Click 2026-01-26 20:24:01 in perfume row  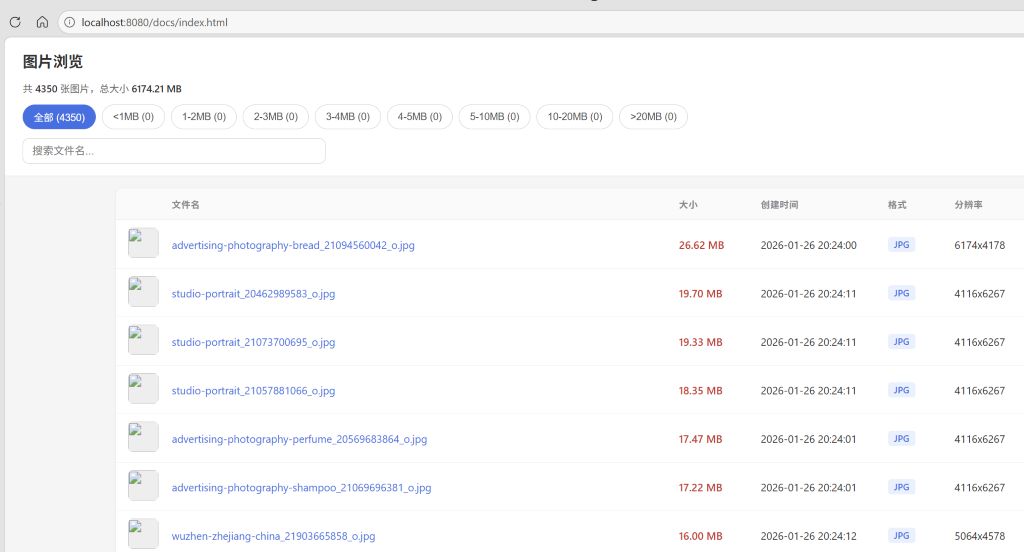point(808,439)
